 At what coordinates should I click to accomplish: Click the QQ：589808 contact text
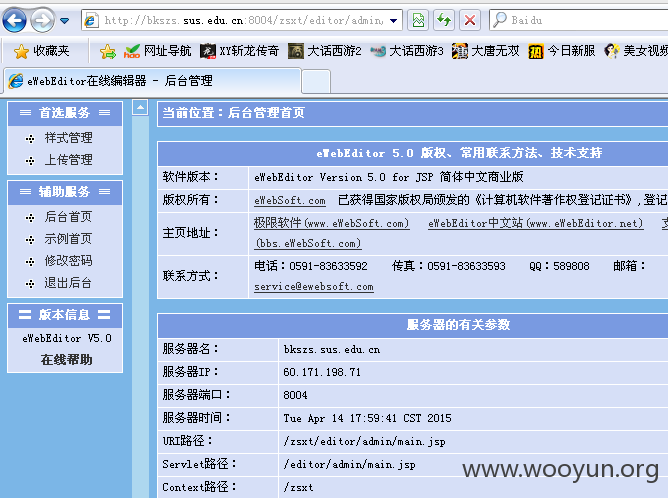(559, 266)
